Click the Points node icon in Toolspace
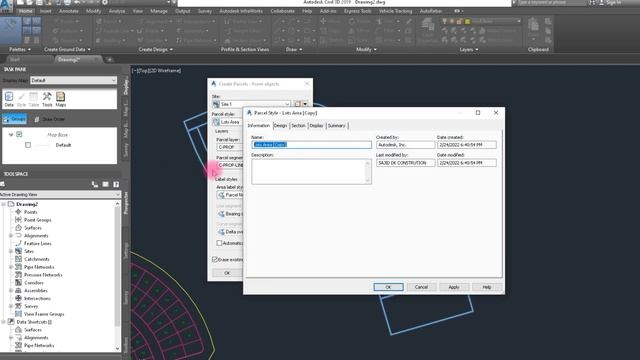This screenshot has height=360, width=640. pyautogui.click(x=18, y=212)
